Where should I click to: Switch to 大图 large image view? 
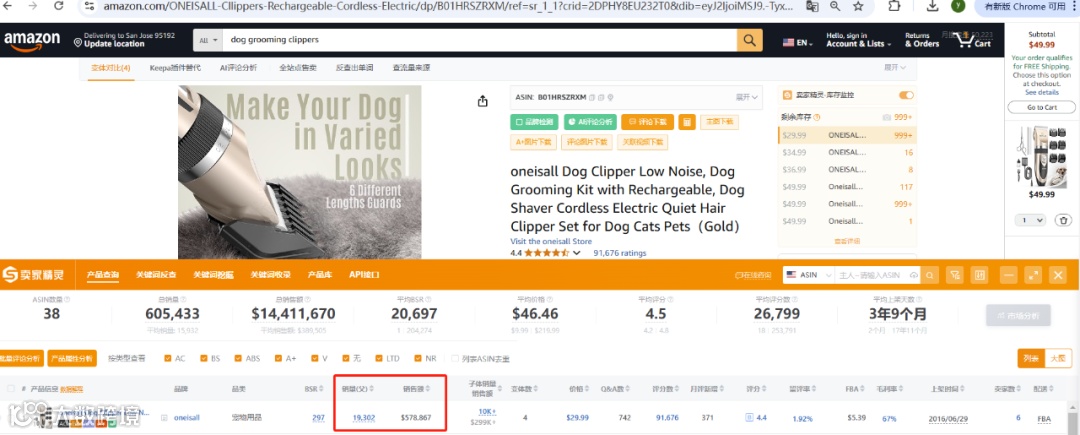pos(1059,359)
